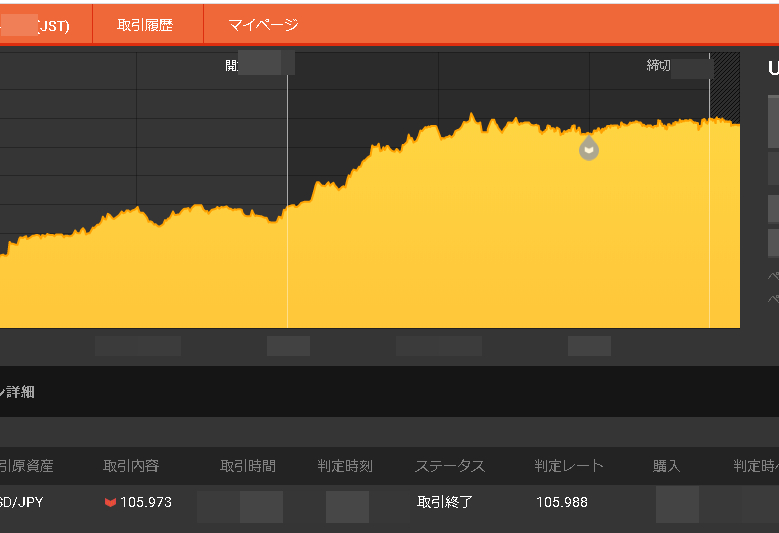Select the 105.973 trade rate cell
779x533 pixels.
(146, 502)
